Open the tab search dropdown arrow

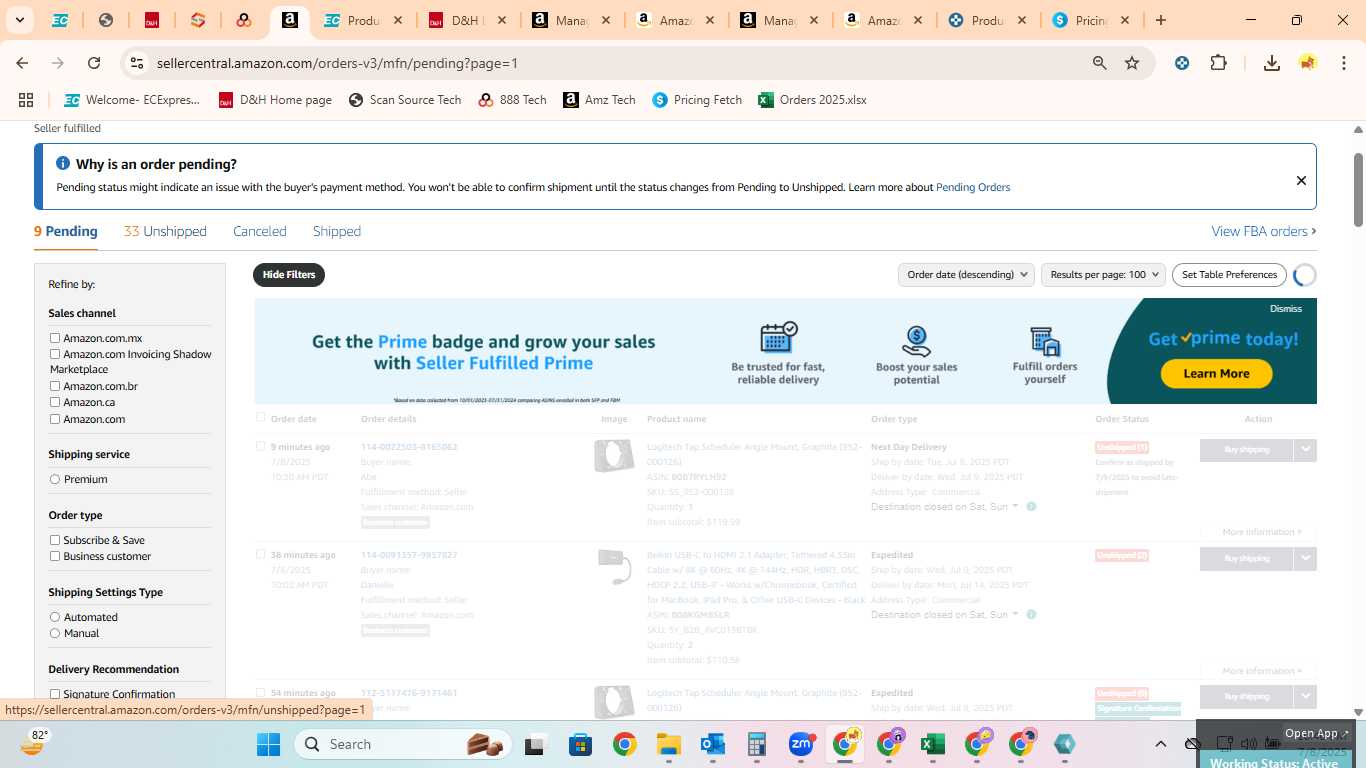coord(19,20)
